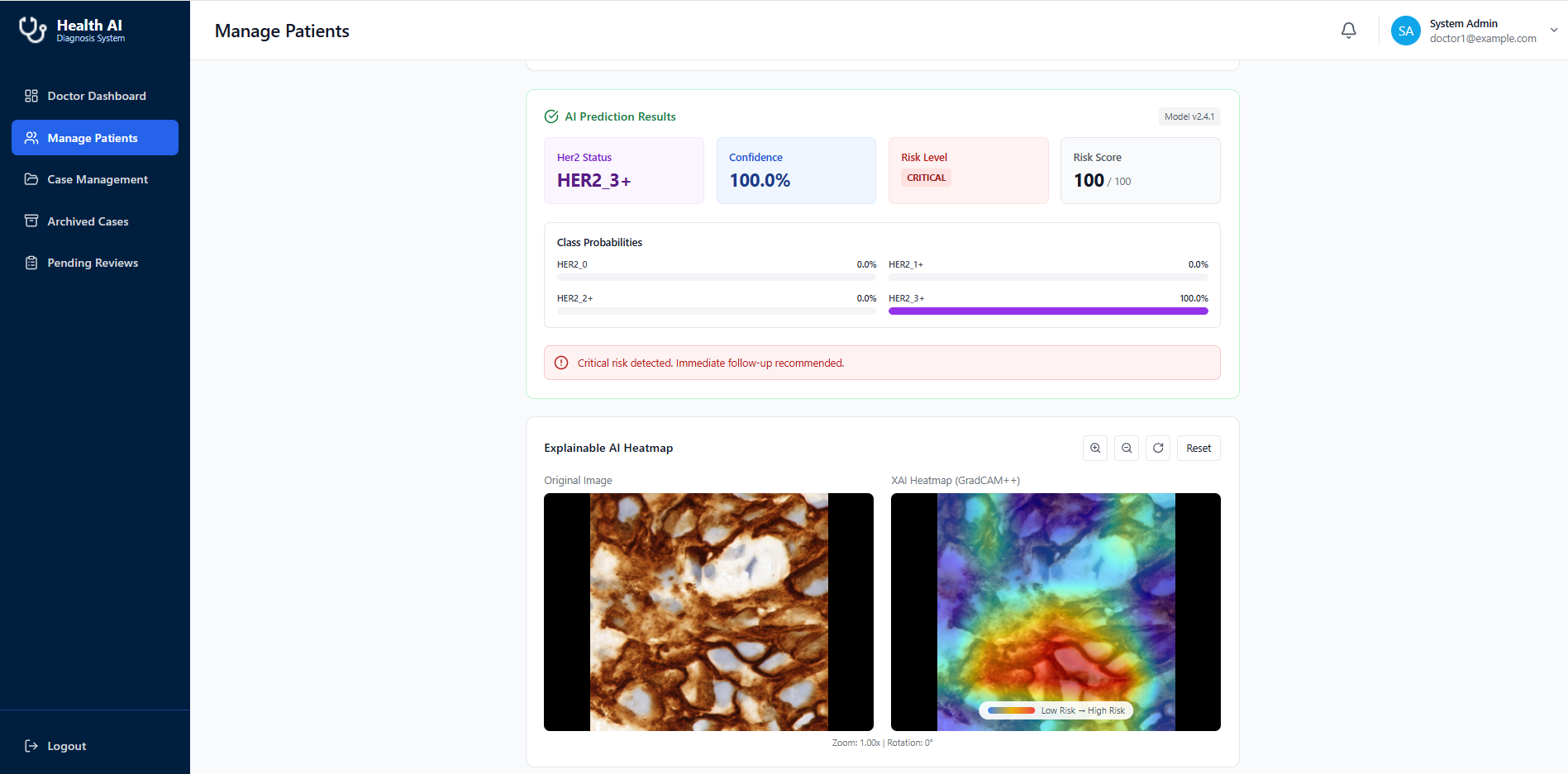Image resolution: width=1568 pixels, height=774 pixels.
Task: Click the HER2_1+ class label
Action: (x=906, y=264)
